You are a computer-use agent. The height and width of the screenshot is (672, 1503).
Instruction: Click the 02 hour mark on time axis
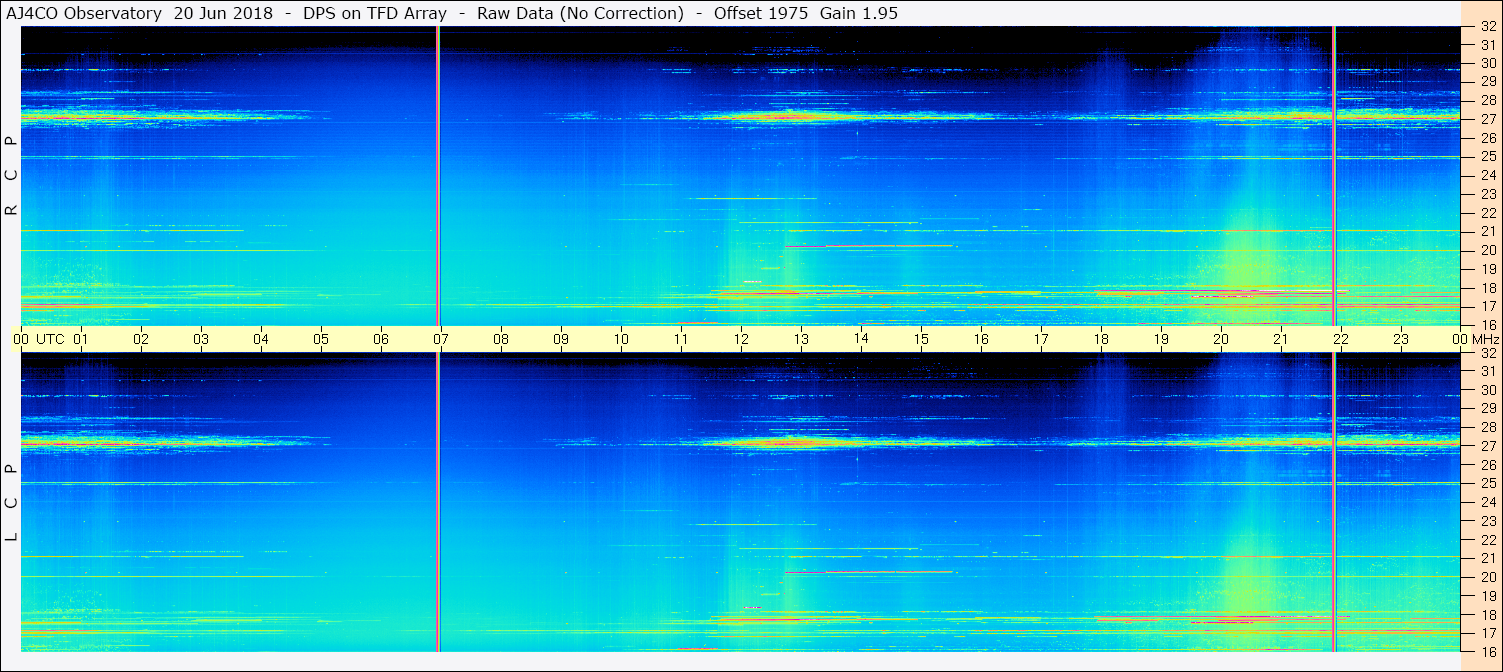[x=141, y=339]
